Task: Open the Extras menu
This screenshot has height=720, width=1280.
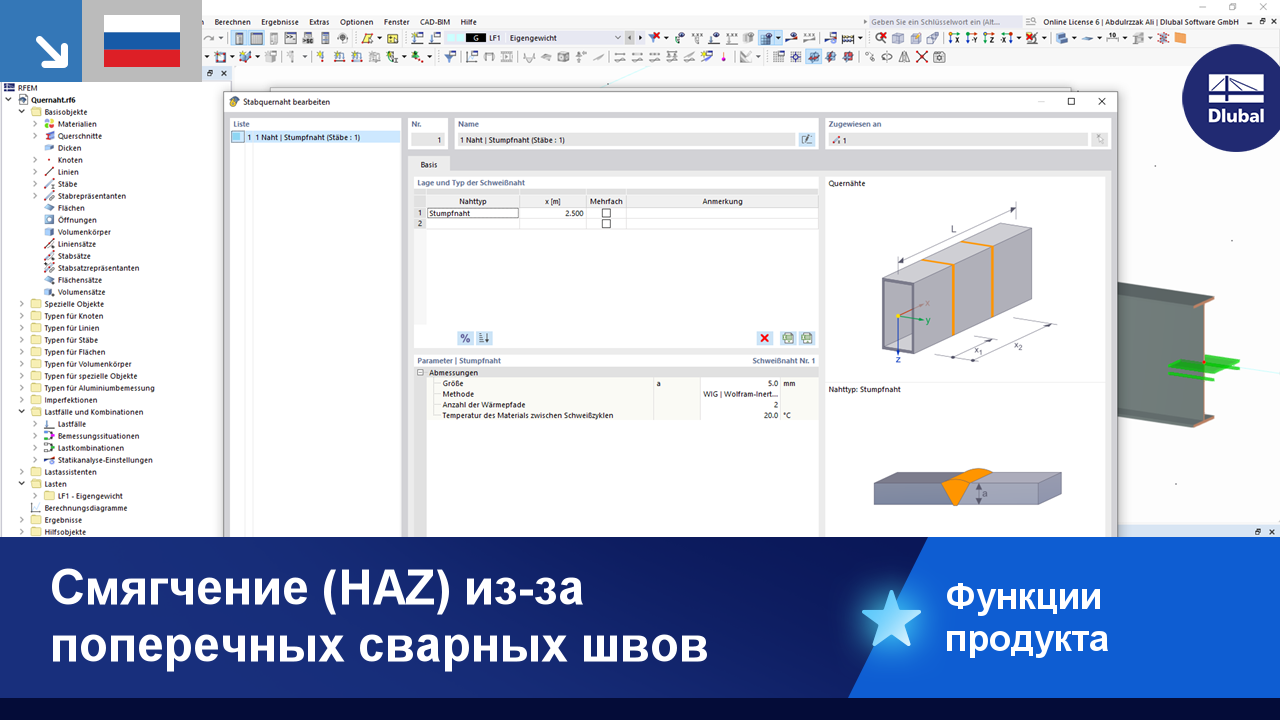Action: pyautogui.click(x=319, y=21)
